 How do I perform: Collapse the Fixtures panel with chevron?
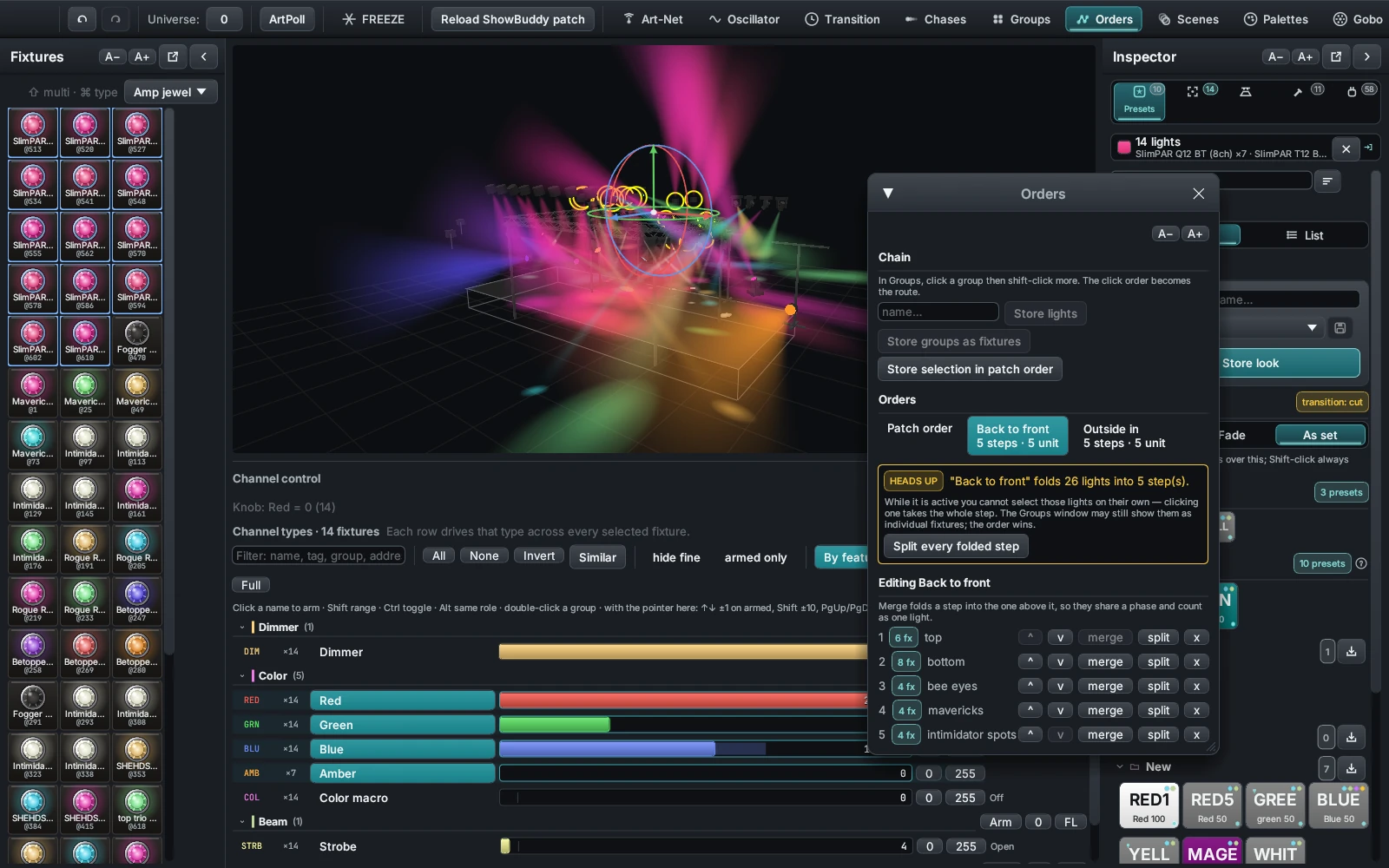click(203, 56)
